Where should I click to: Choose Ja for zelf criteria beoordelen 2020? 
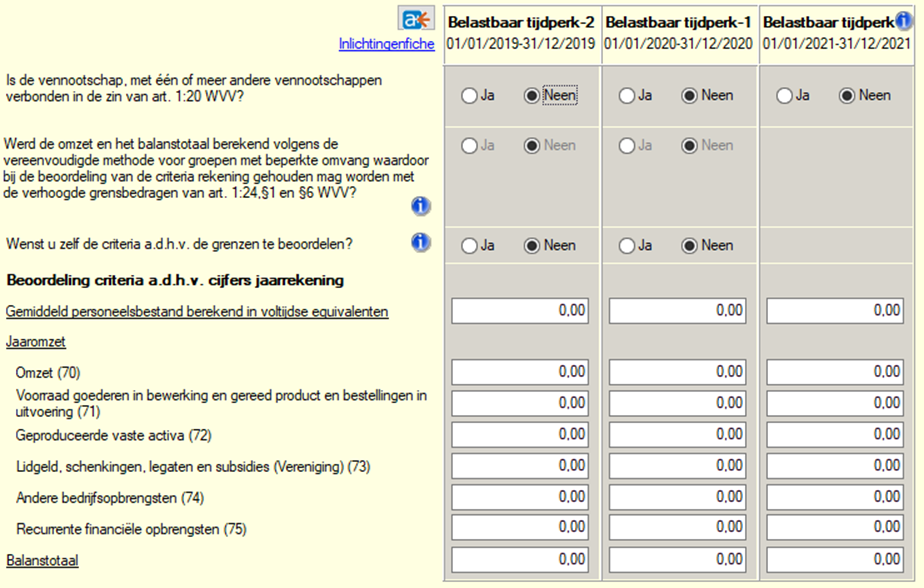pyautogui.click(x=626, y=245)
